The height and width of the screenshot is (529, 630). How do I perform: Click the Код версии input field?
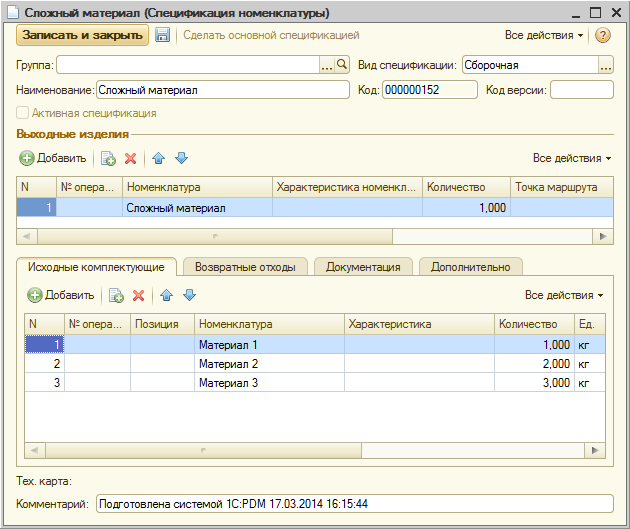[582, 90]
